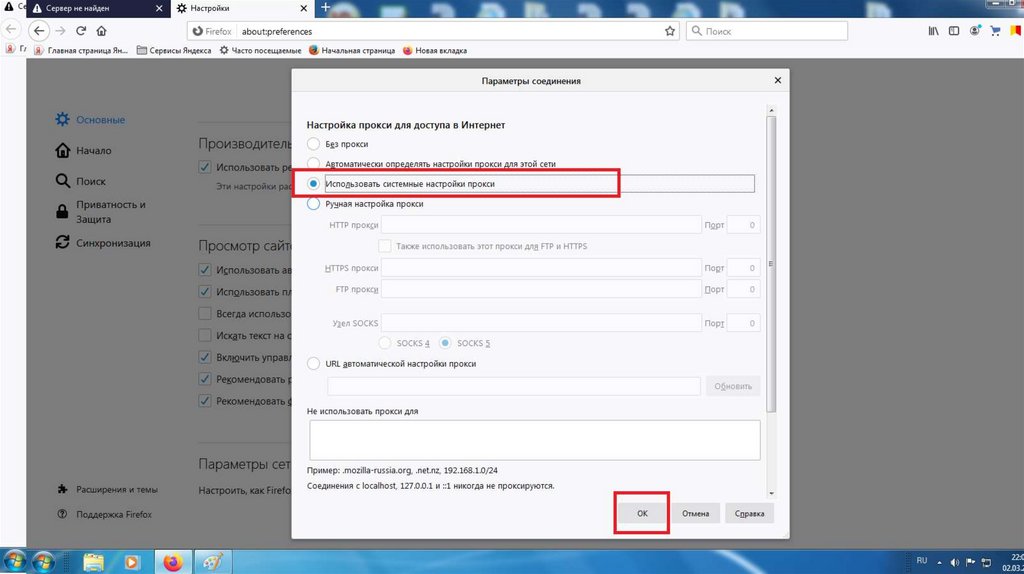Click the forward navigation arrow
Image resolution: width=1024 pixels, height=574 pixels.
click(x=60, y=31)
